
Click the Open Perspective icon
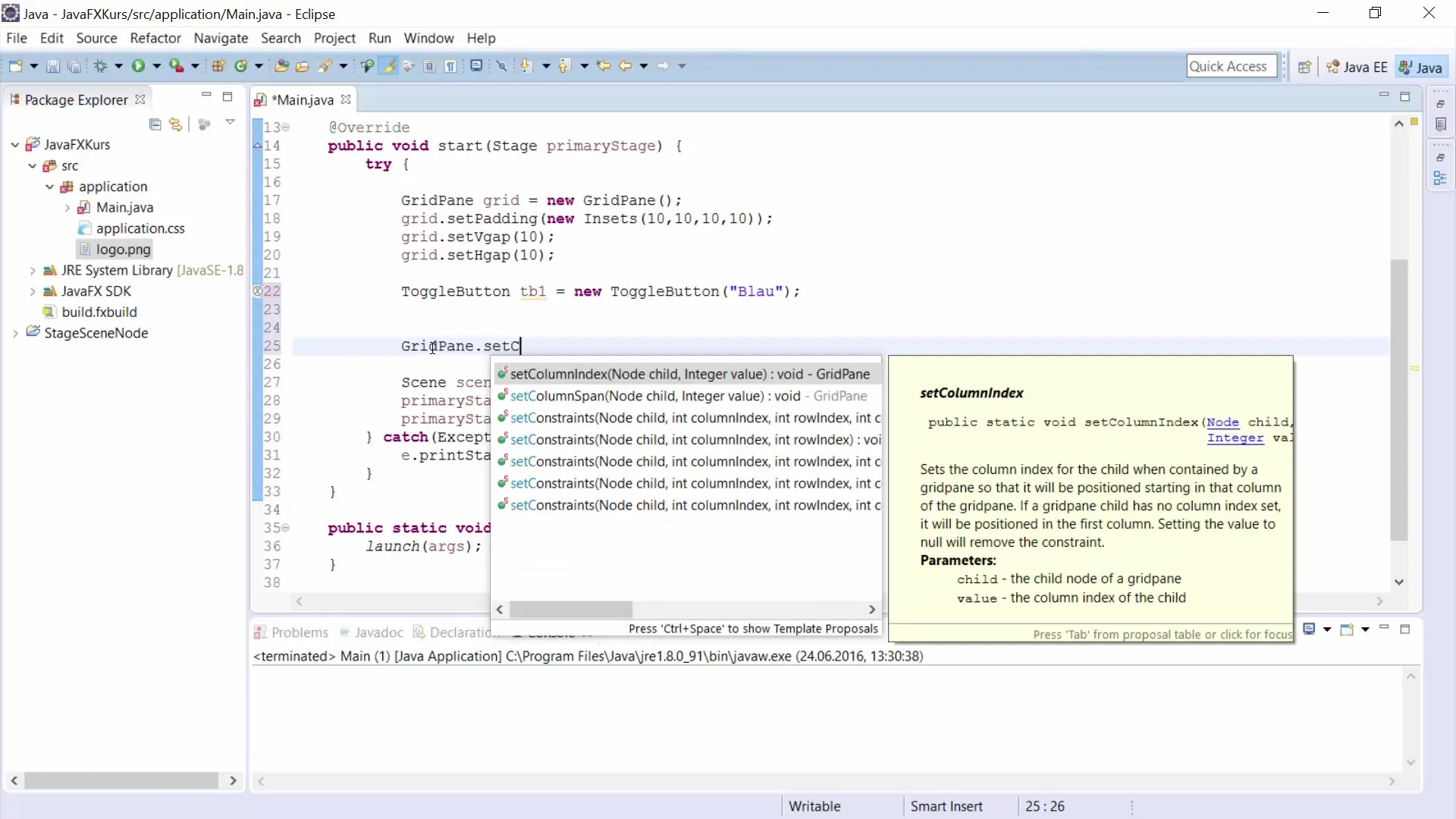(1304, 67)
